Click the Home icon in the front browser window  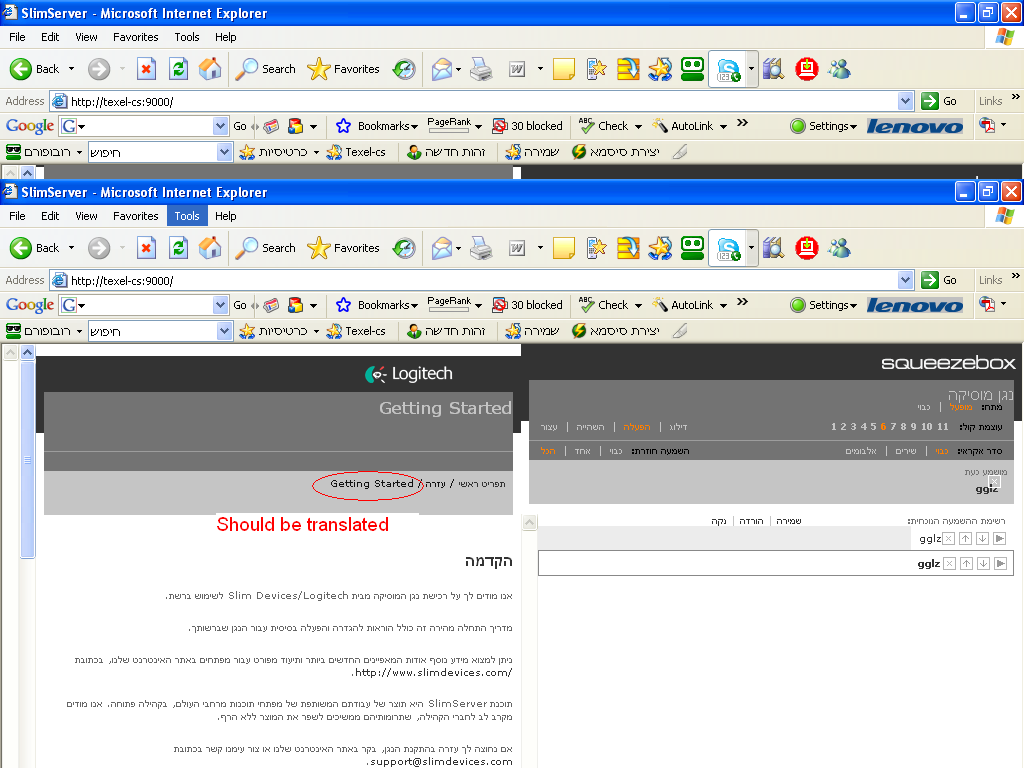pos(210,248)
